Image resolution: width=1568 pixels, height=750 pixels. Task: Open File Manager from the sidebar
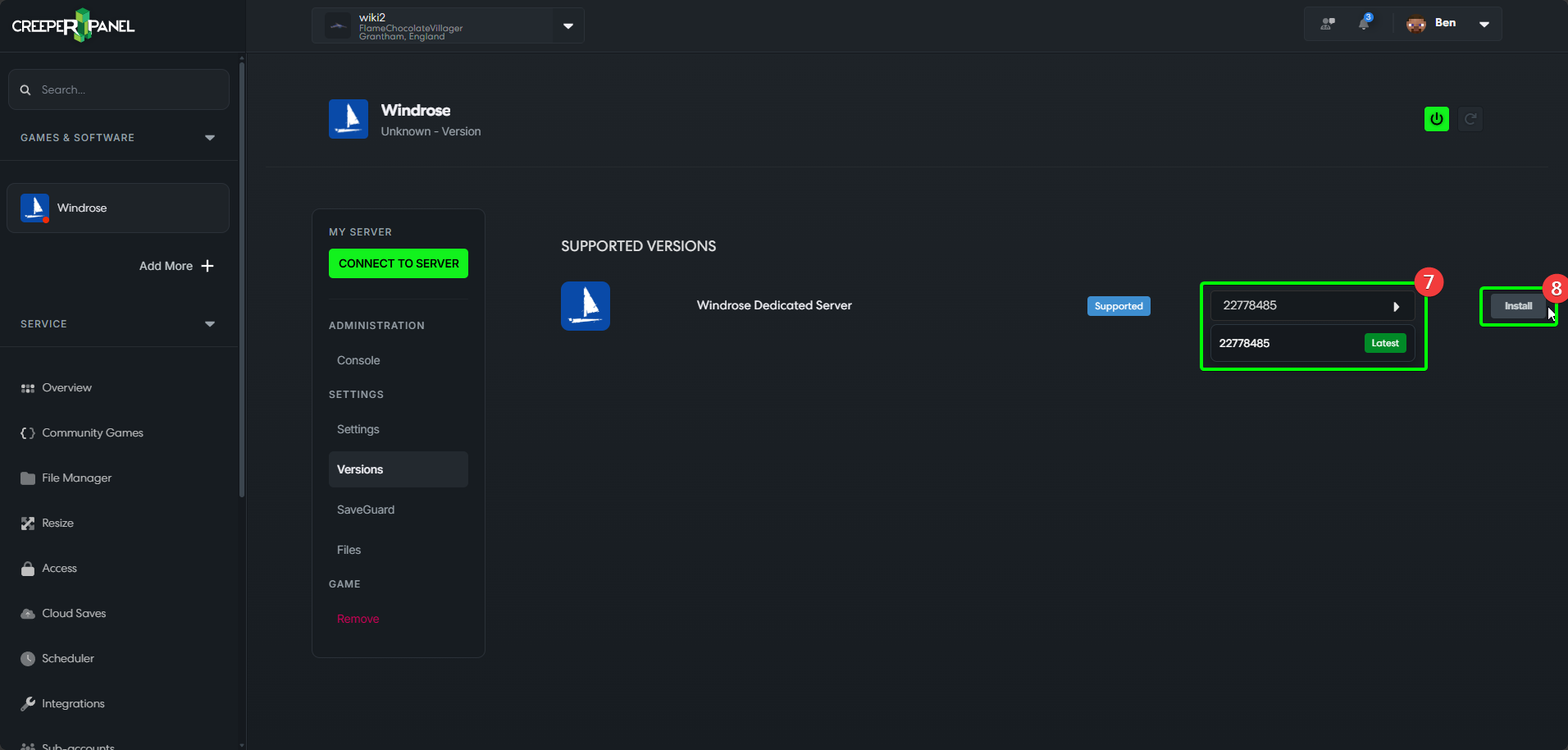point(27,478)
